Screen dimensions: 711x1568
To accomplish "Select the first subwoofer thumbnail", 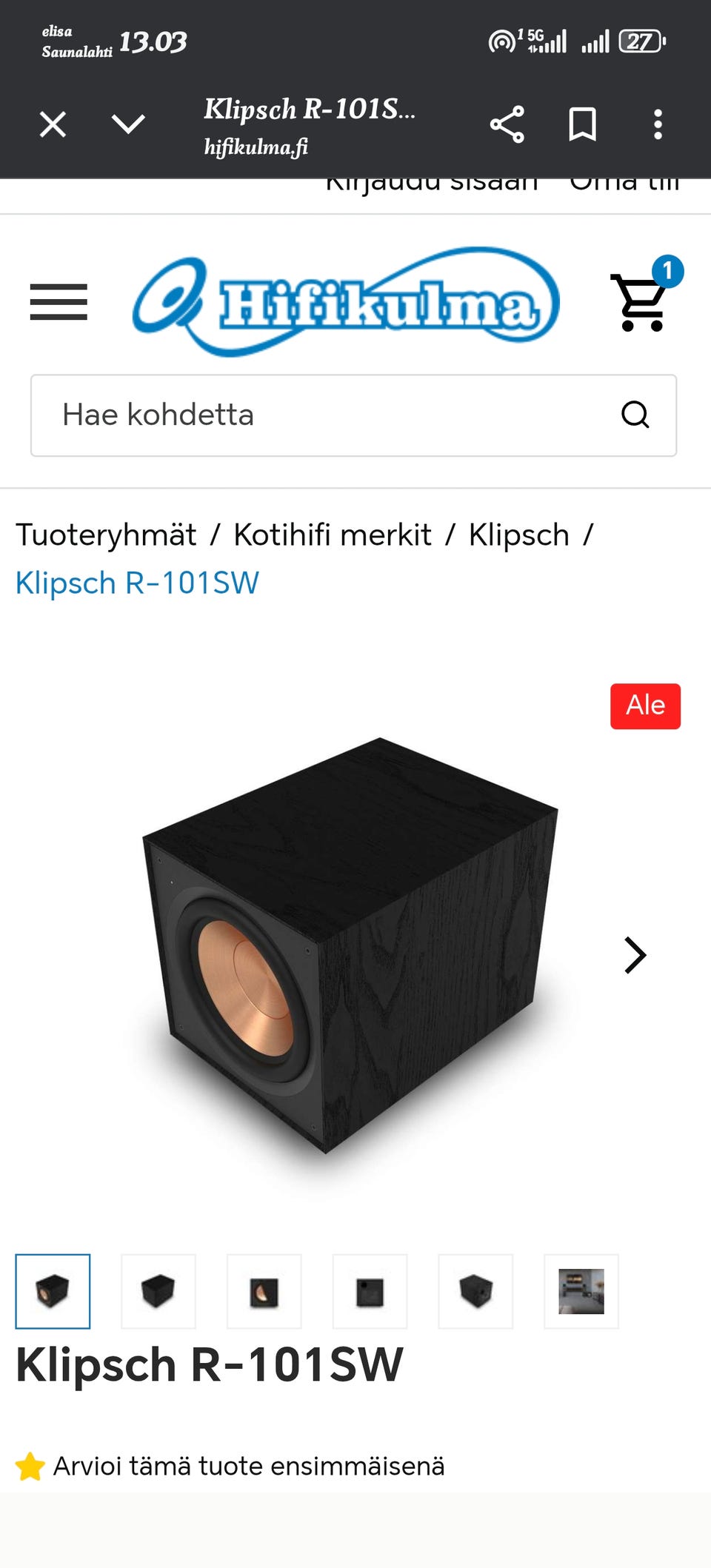I will coord(53,1291).
